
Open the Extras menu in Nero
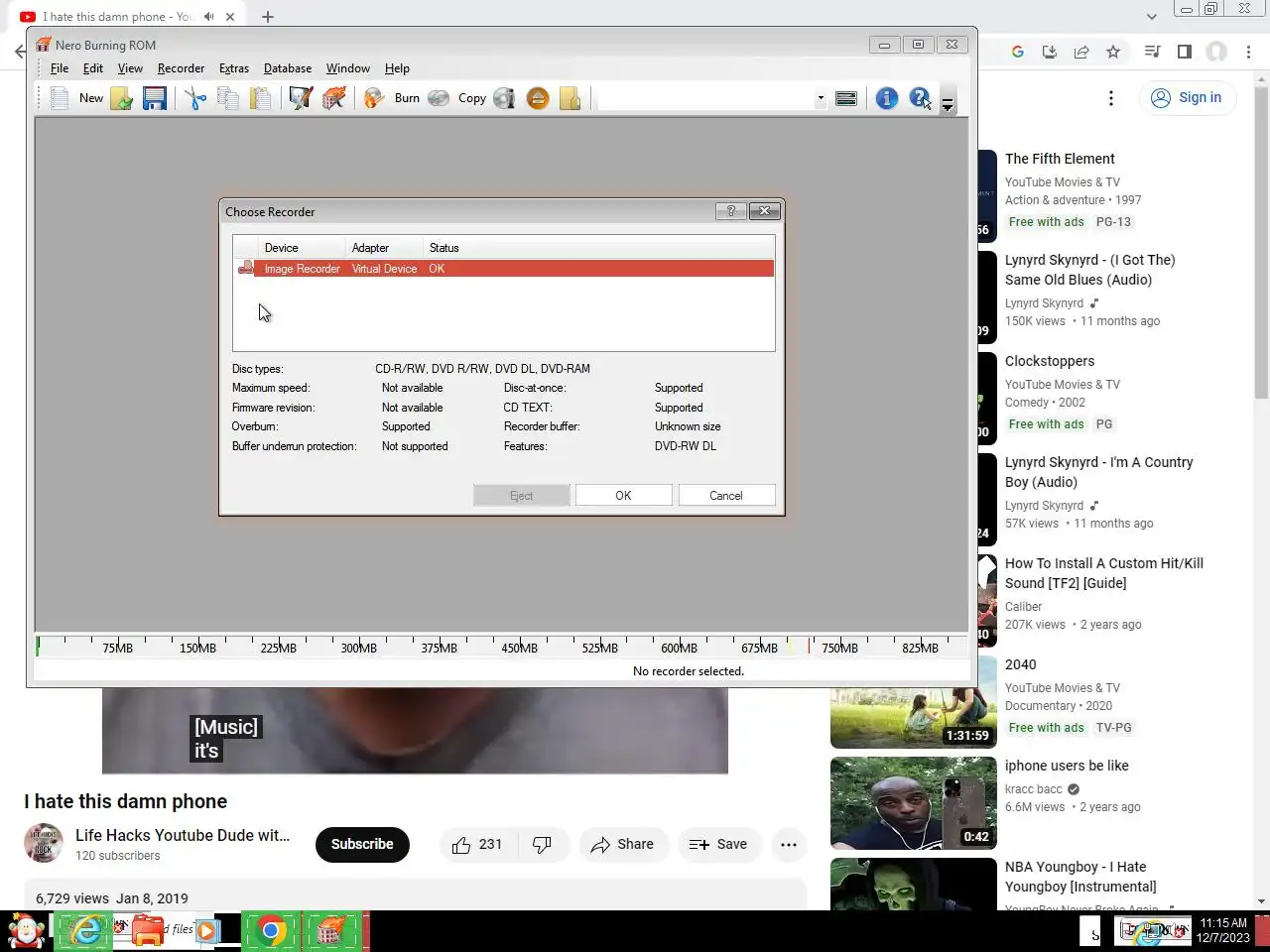(234, 68)
